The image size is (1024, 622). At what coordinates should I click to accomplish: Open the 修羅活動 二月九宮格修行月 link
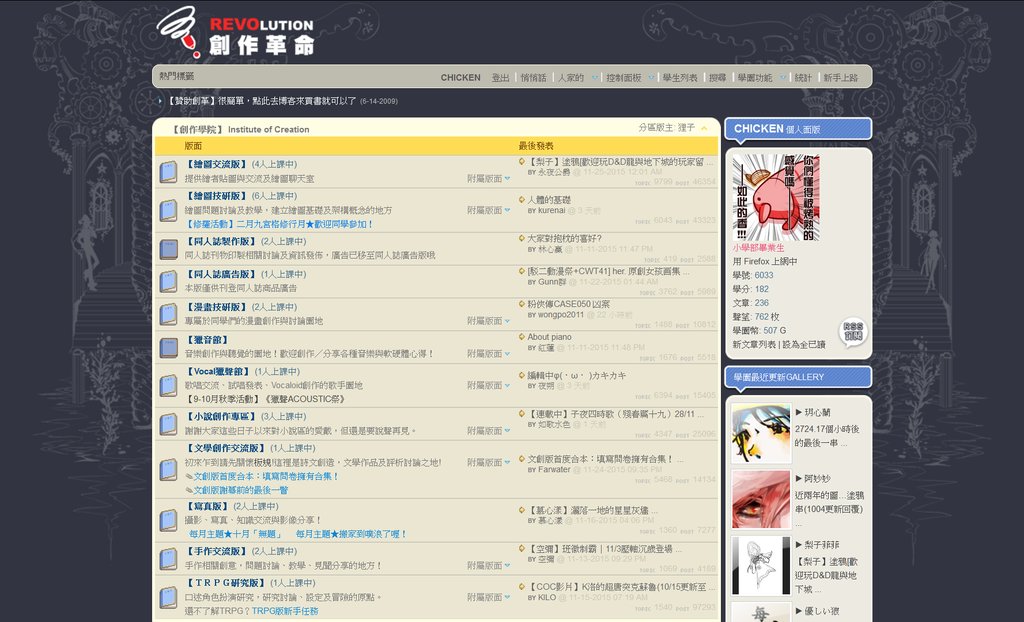279,224
